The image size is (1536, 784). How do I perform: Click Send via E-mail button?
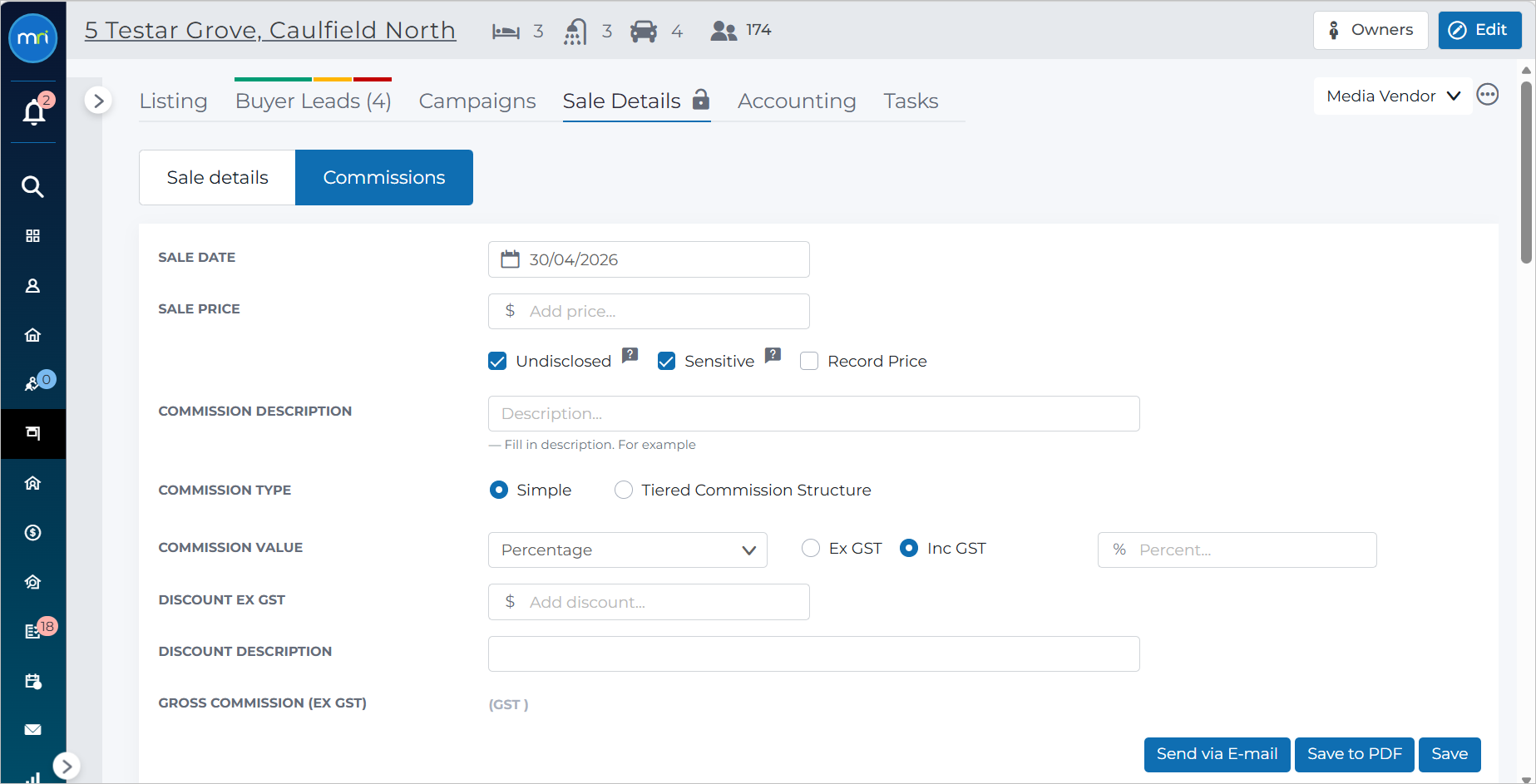(x=1217, y=754)
